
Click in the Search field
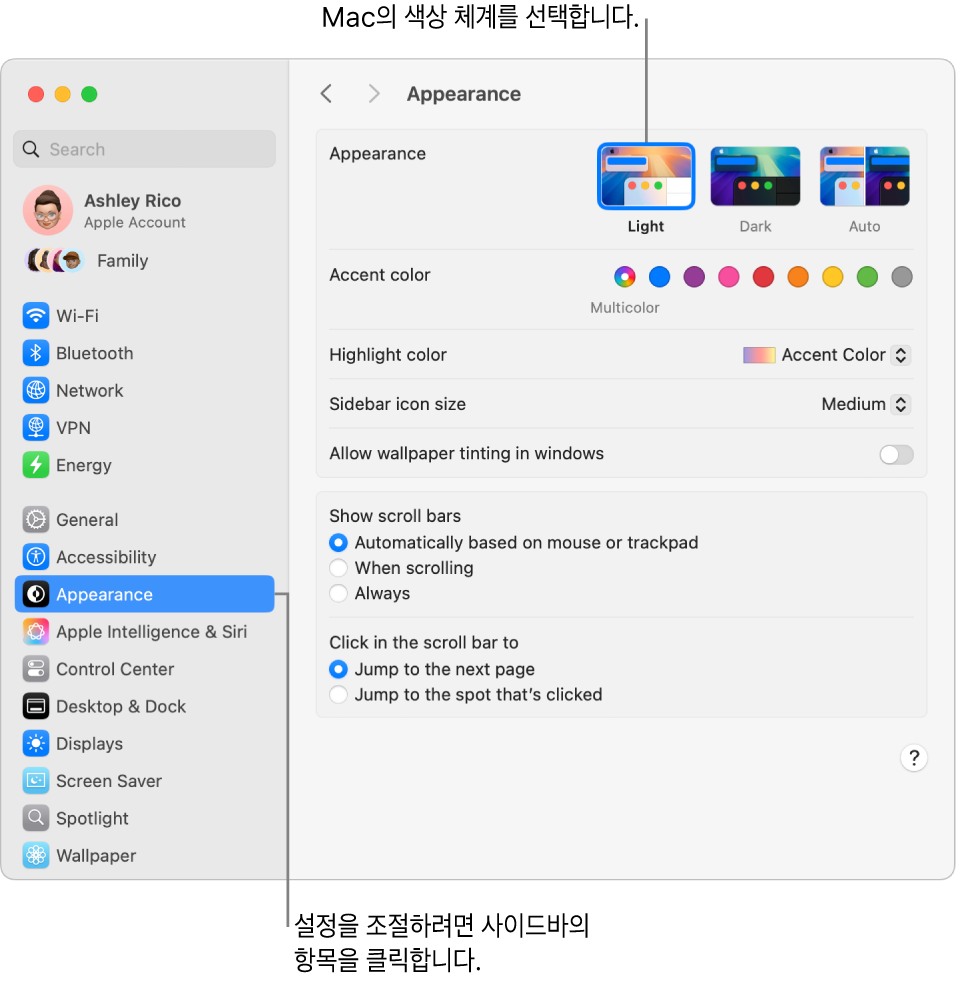[x=145, y=149]
